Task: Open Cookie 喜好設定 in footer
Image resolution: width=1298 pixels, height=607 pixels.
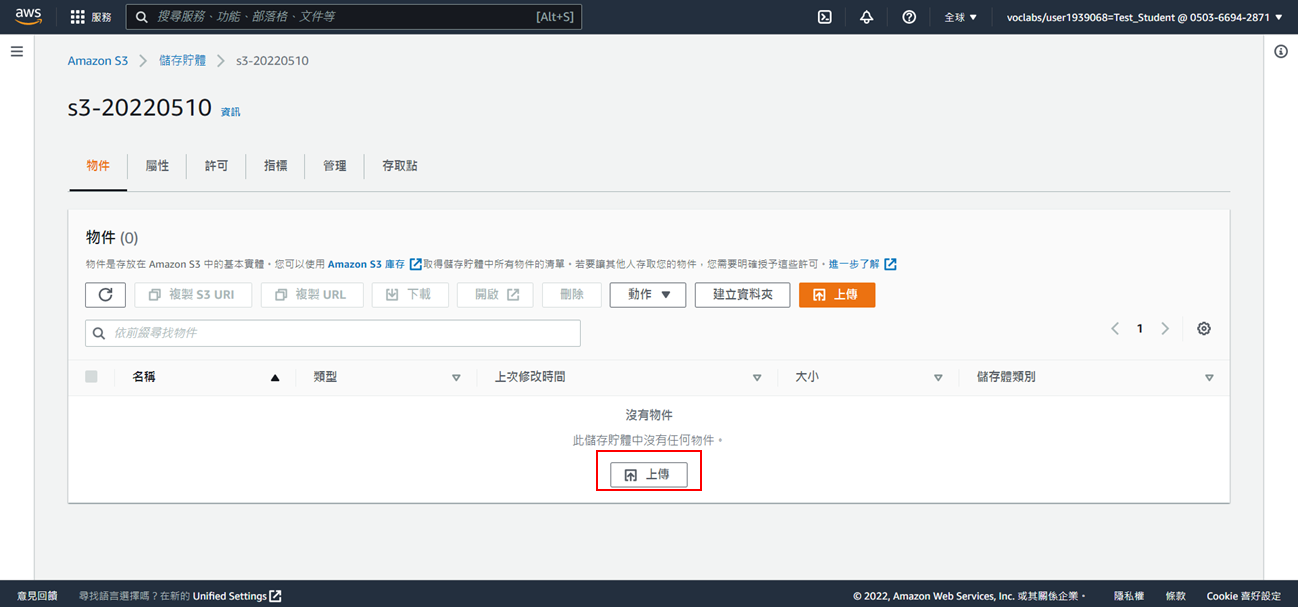Action: (1243, 596)
